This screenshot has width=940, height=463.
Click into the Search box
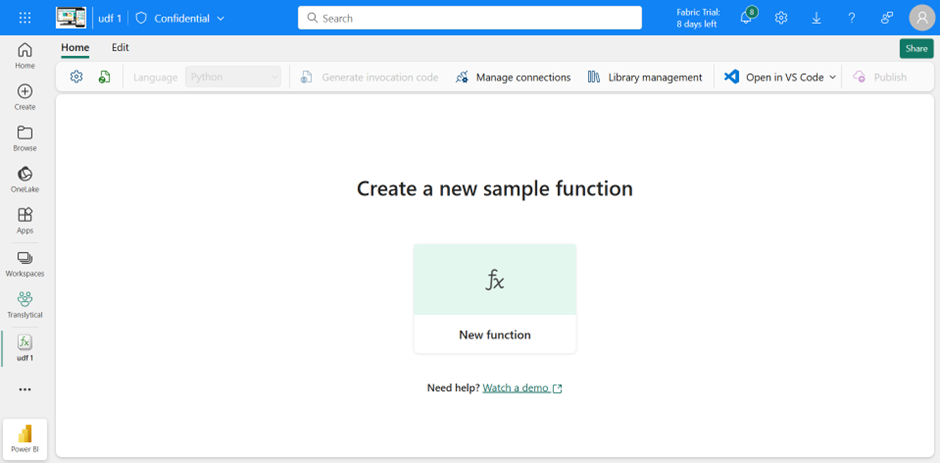[x=470, y=18]
